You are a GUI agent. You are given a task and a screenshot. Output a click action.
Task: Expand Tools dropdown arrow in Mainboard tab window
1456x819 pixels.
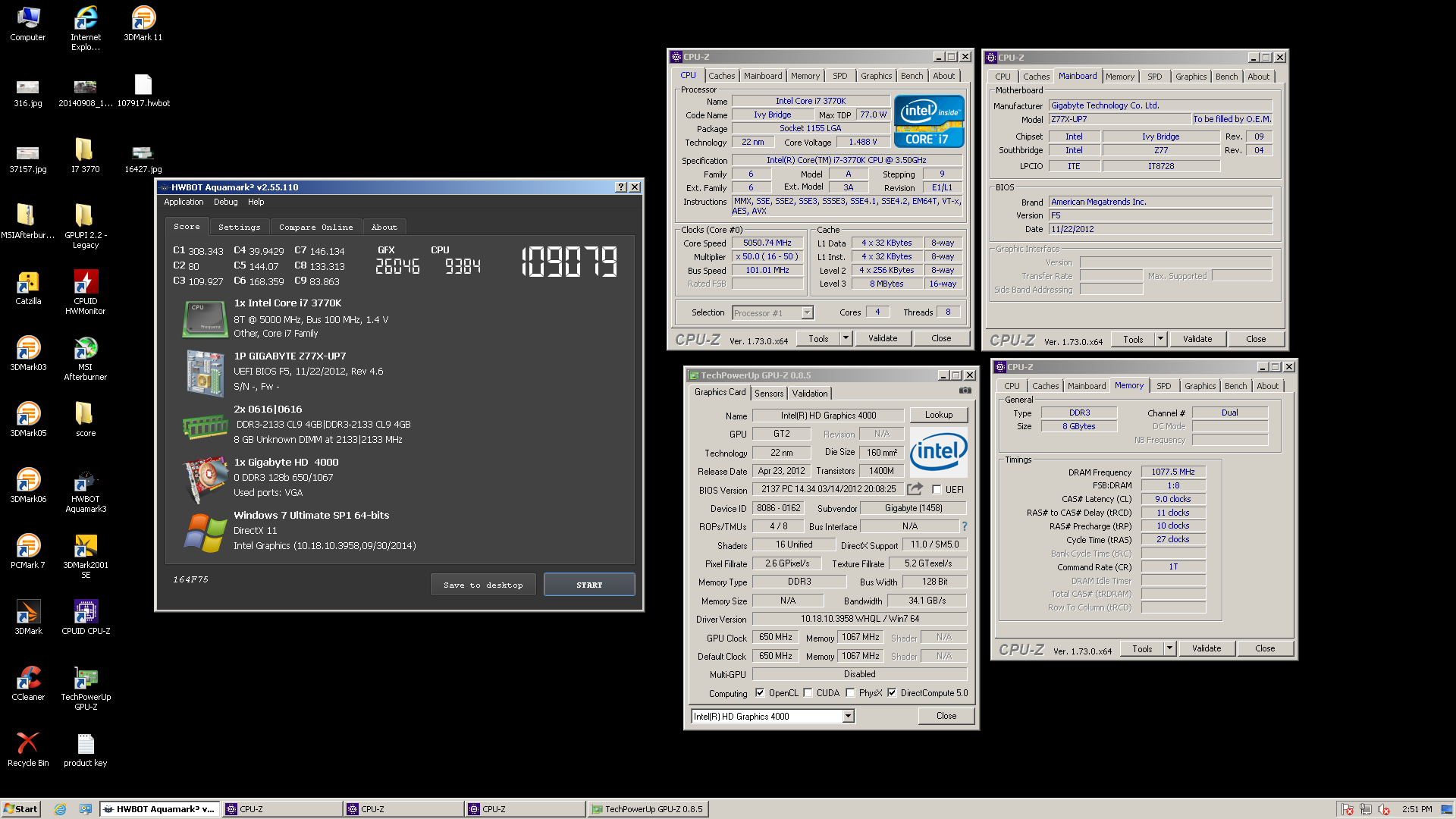coord(1160,339)
